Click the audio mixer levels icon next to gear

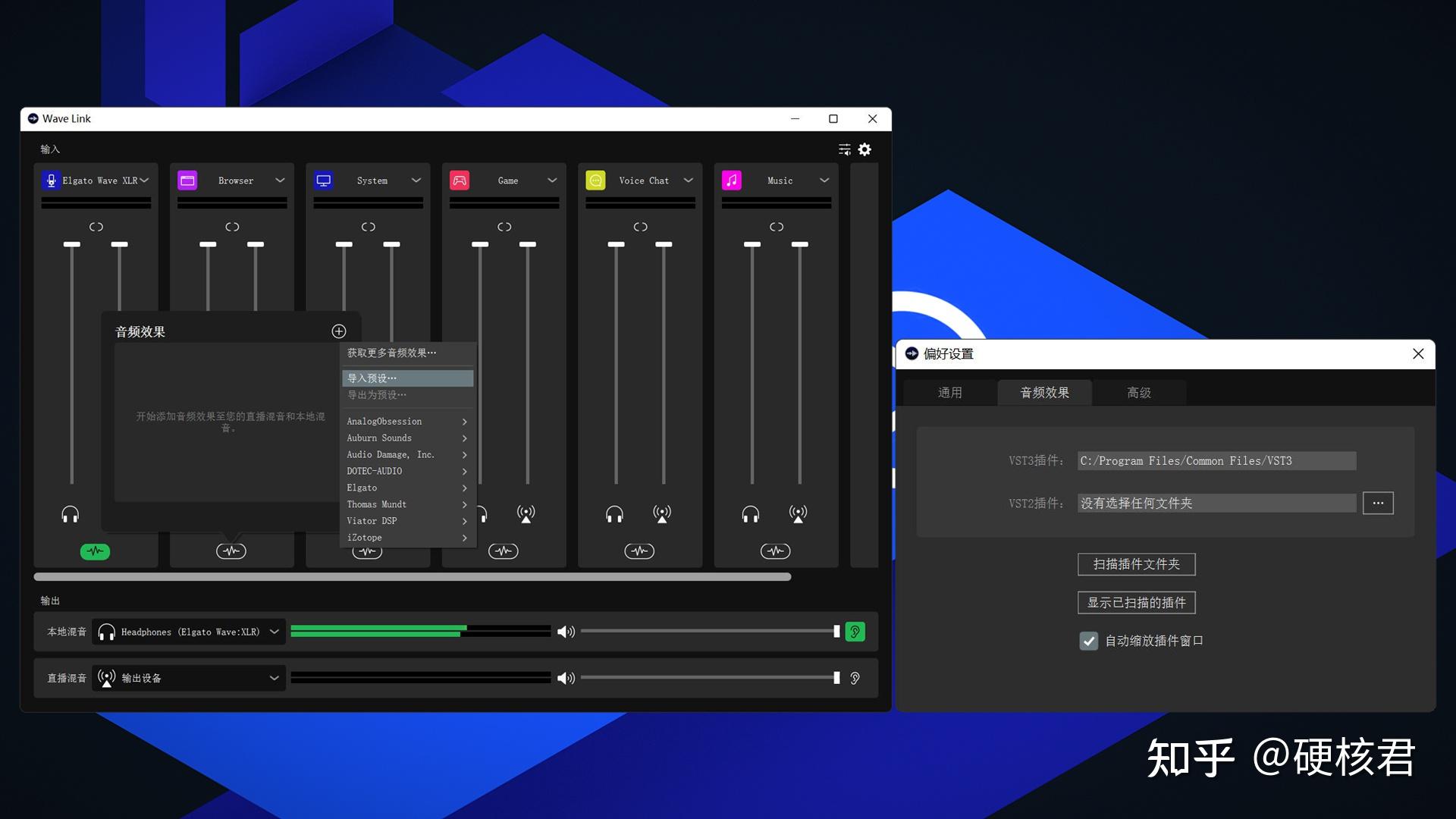pos(844,149)
